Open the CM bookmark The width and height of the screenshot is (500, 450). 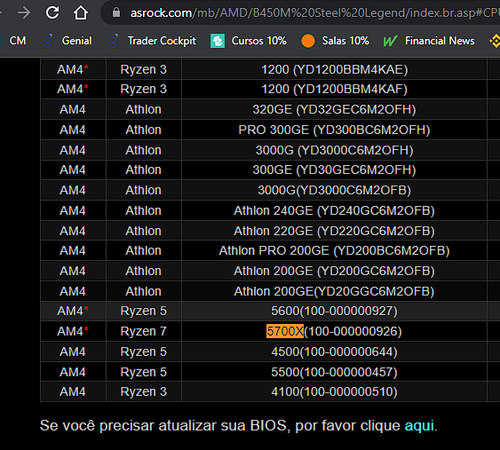pyautogui.click(x=18, y=41)
